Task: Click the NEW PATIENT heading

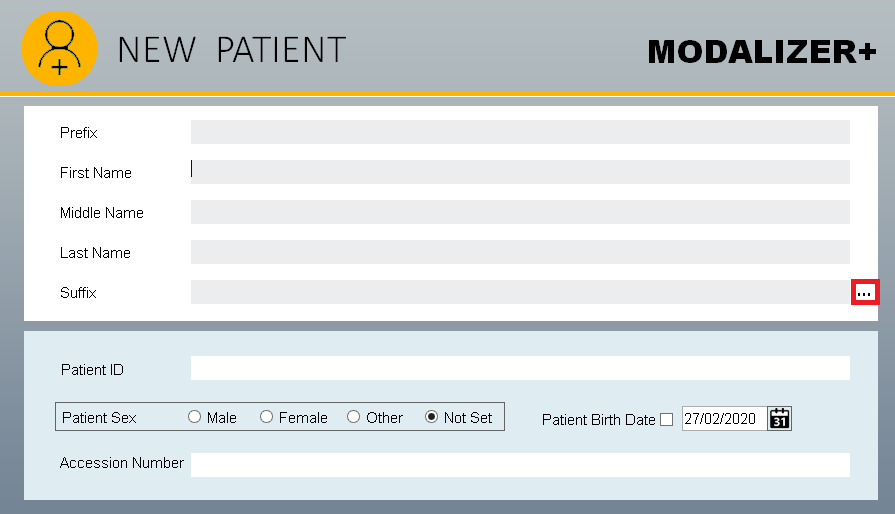Action: pyautogui.click(x=232, y=50)
